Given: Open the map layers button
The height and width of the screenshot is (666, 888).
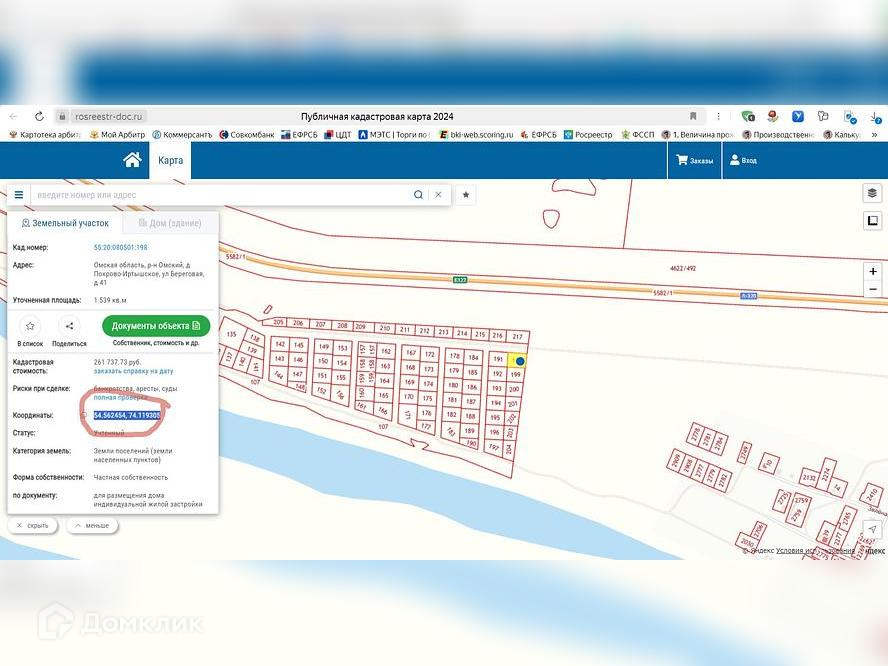Looking at the screenshot, I should (872, 193).
